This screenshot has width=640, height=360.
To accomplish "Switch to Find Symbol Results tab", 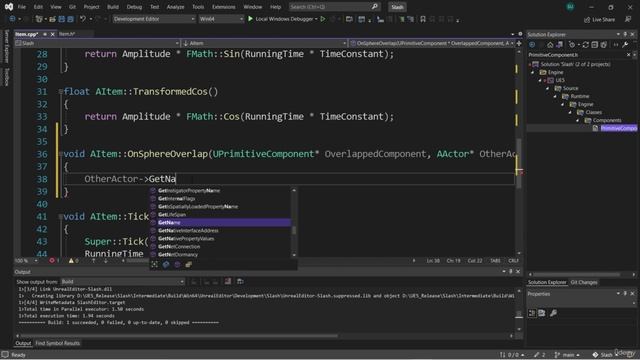I will click(x=58, y=343).
